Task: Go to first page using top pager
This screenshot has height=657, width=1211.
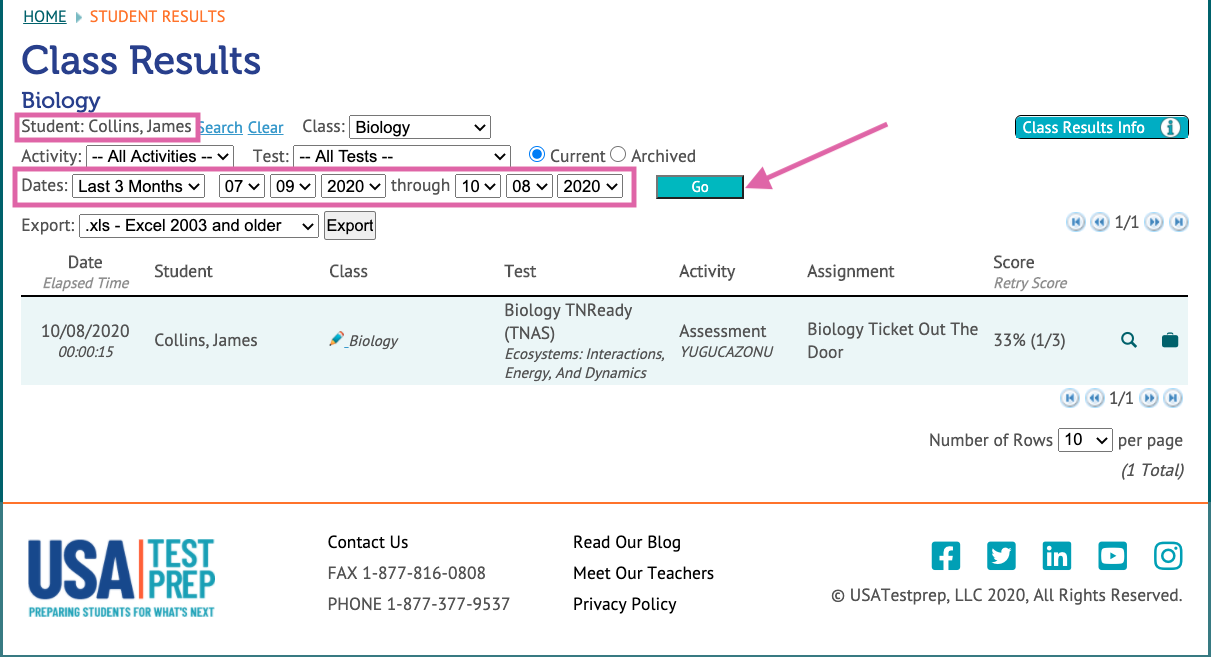Action: click(1076, 222)
